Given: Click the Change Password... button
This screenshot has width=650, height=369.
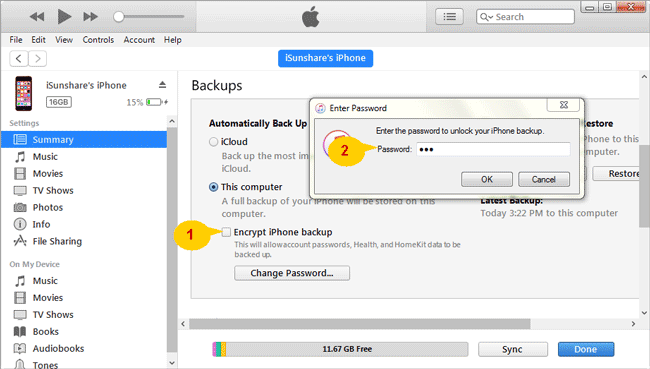Looking at the screenshot, I should [292, 273].
